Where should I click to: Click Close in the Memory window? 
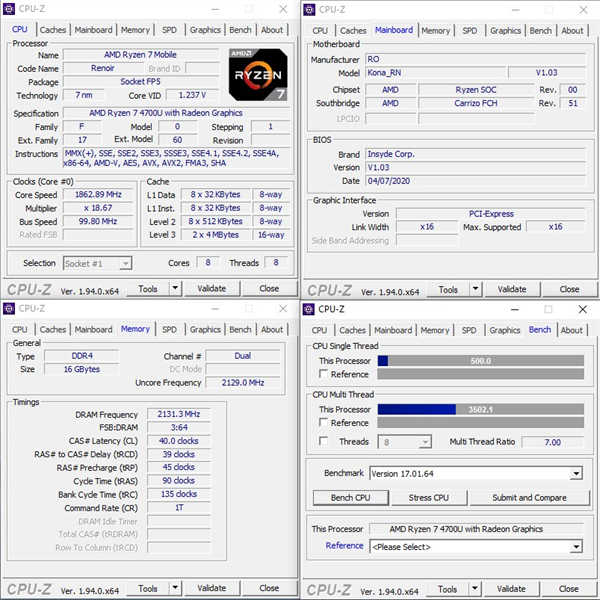(x=269, y=588)
